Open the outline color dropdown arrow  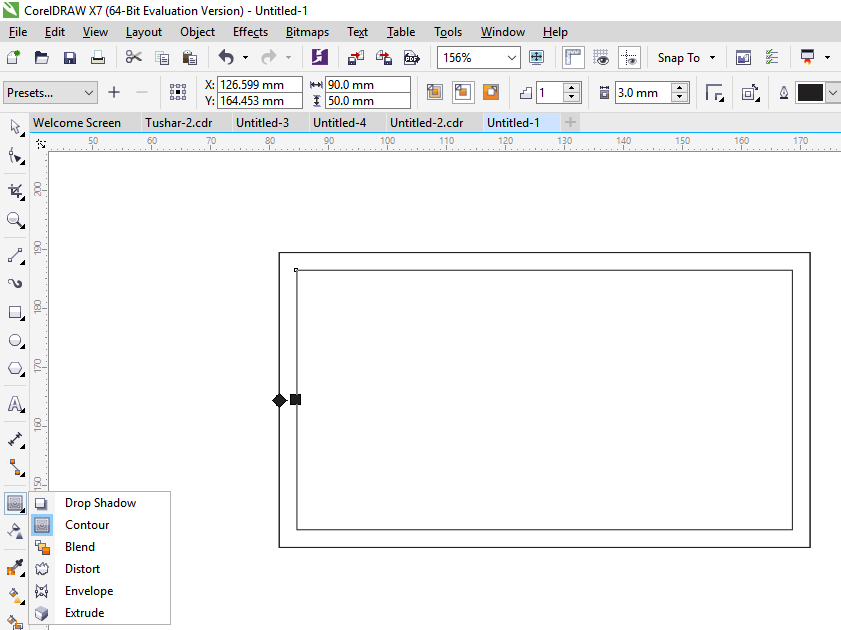click(x=832, y=93)
